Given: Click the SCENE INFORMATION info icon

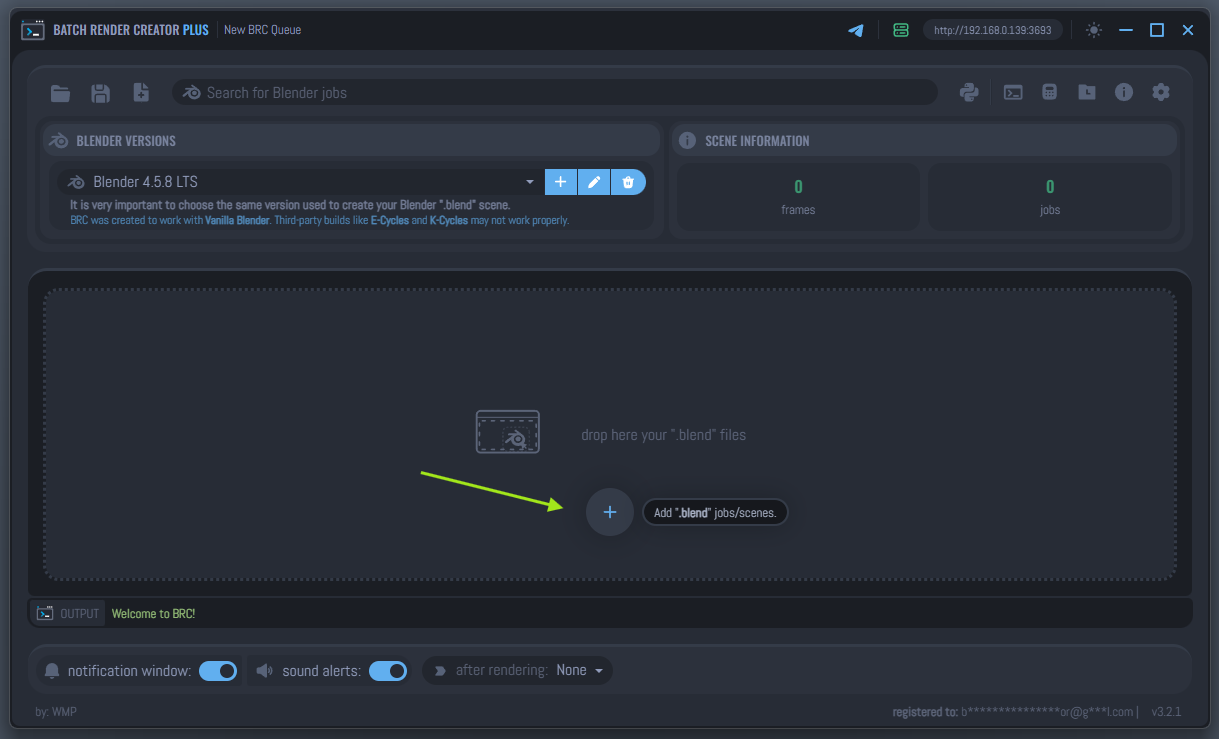Looking at the screenshot, I should [x=687, y=141].
